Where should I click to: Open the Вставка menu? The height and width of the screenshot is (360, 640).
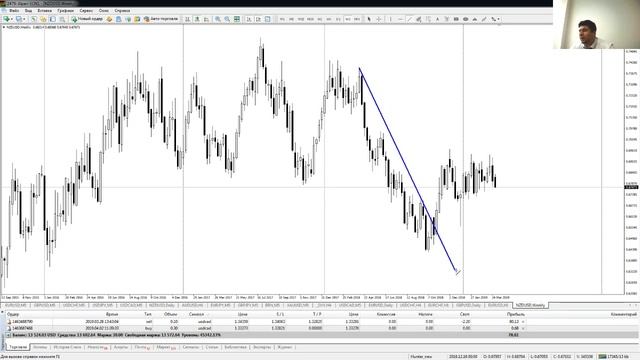point(44,11)
